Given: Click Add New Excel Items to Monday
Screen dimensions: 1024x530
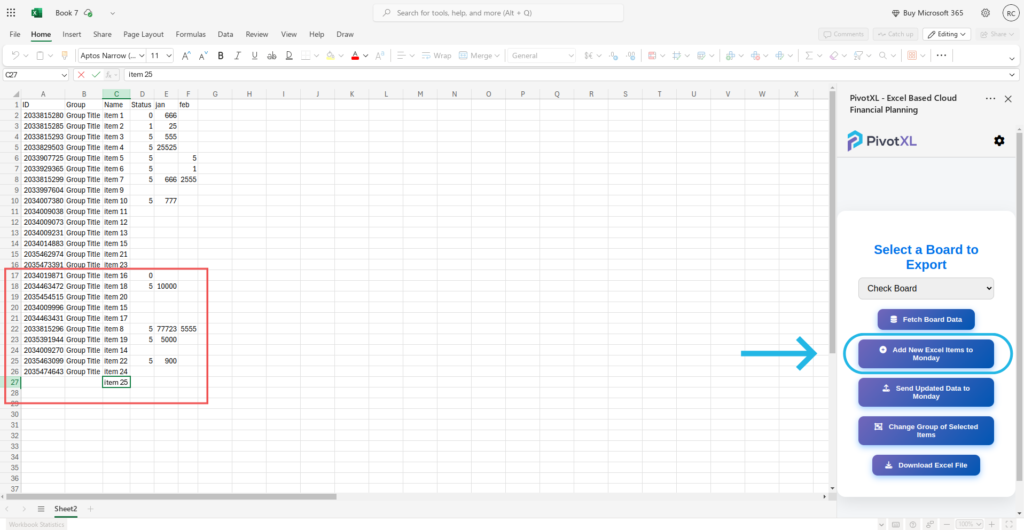Looking at the screenshot, I should point(926,354).
